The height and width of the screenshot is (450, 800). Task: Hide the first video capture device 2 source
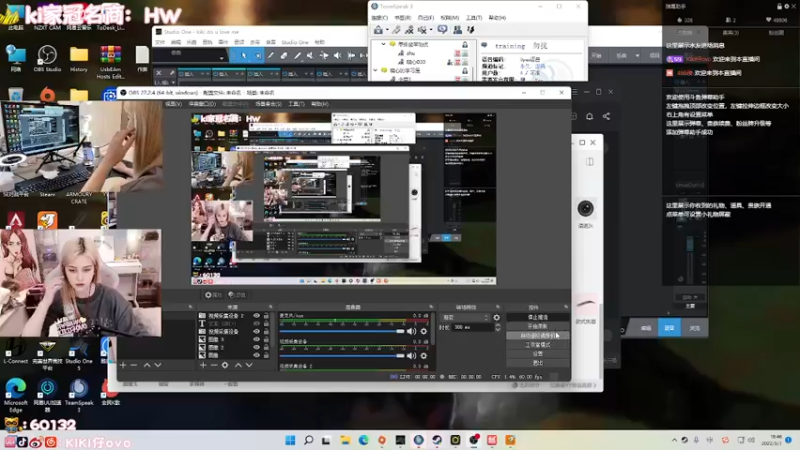(256, 316)
